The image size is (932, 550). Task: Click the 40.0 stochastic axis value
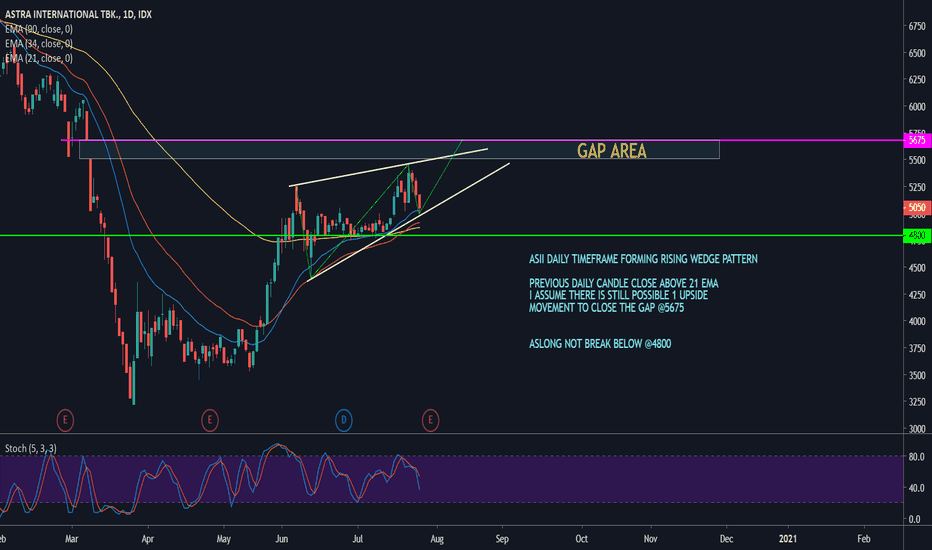tap(917, 488)
